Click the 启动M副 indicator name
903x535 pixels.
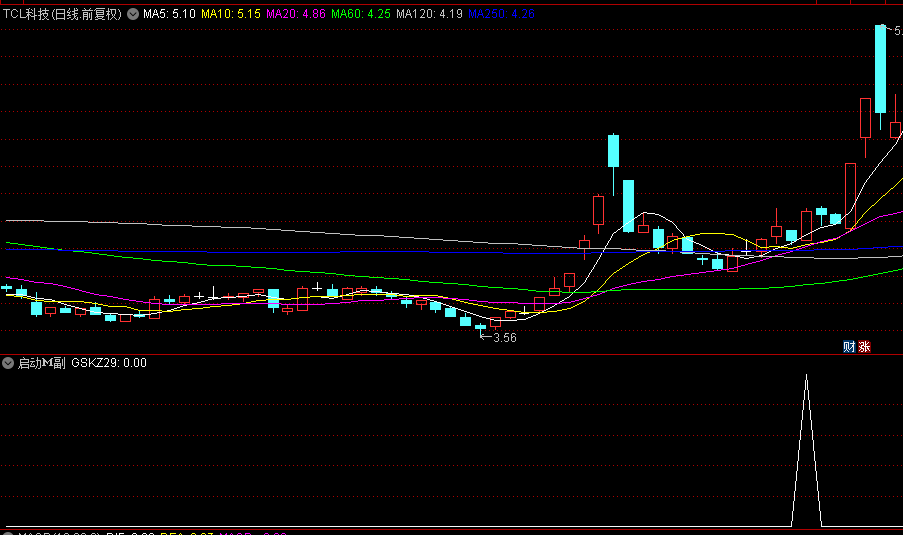(41, 363)
